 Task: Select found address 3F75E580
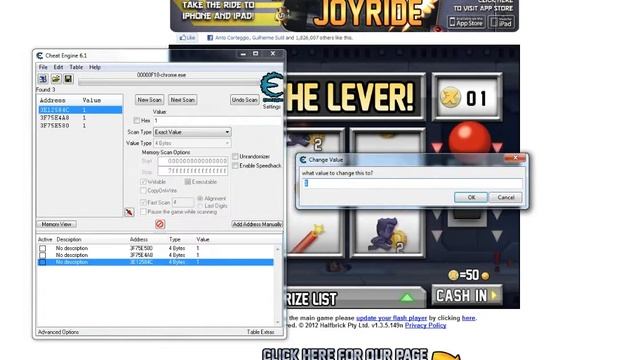80,126
